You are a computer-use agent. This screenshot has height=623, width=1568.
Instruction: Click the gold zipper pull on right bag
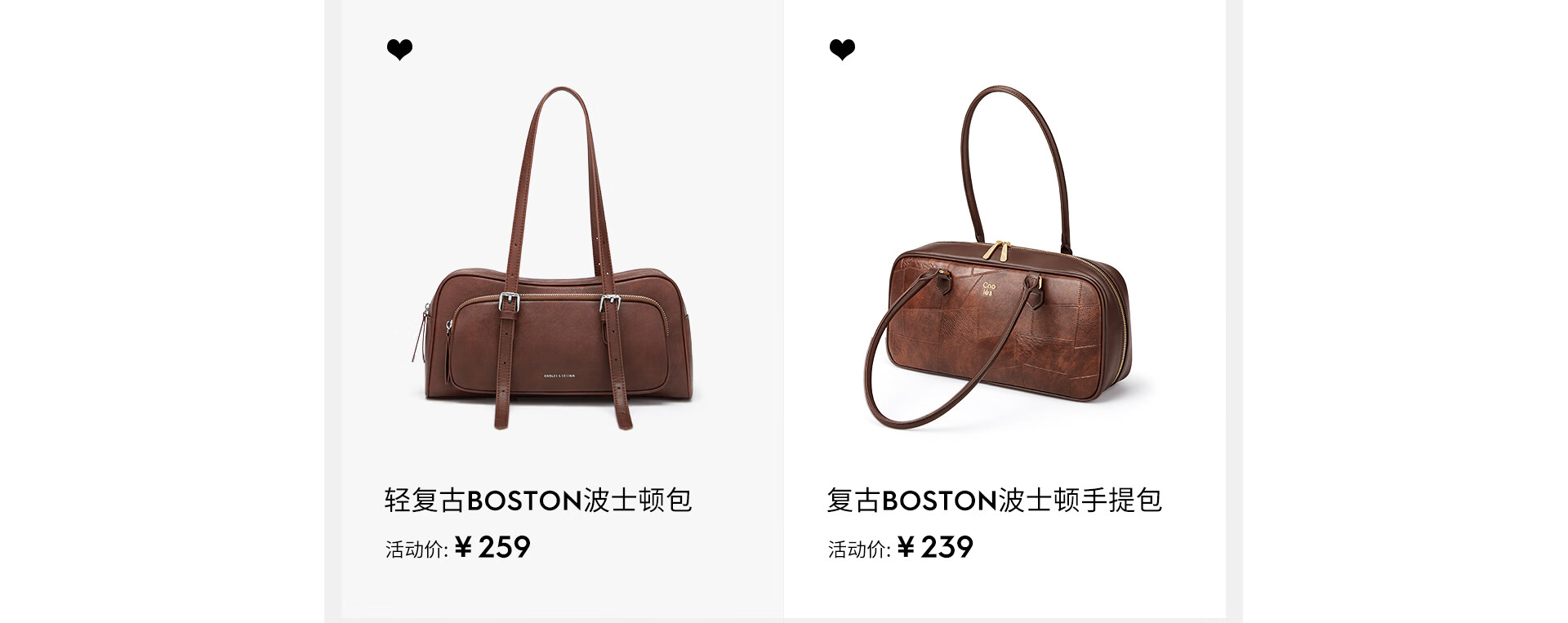point(996,250)
